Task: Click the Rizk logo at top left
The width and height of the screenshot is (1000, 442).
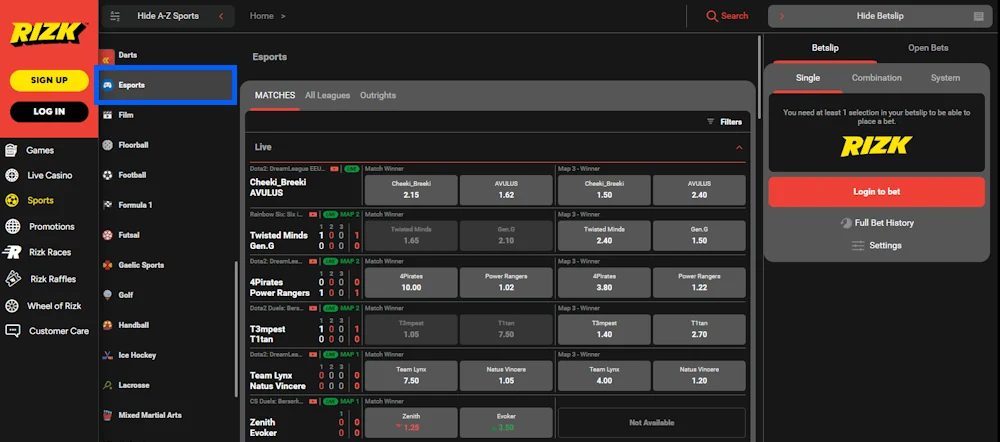Action: 48,34
